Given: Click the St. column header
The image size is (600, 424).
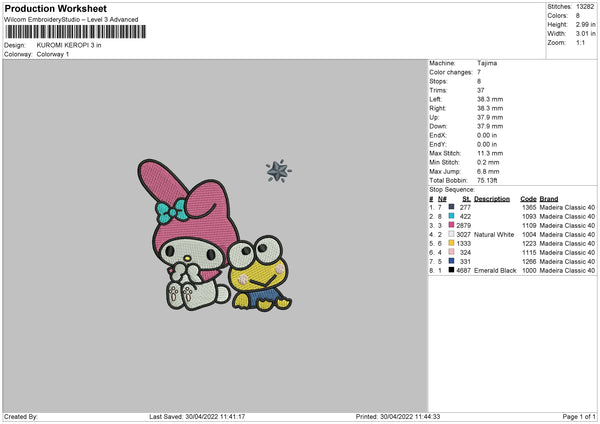Looking at the screenshot, I should point(466,199).
